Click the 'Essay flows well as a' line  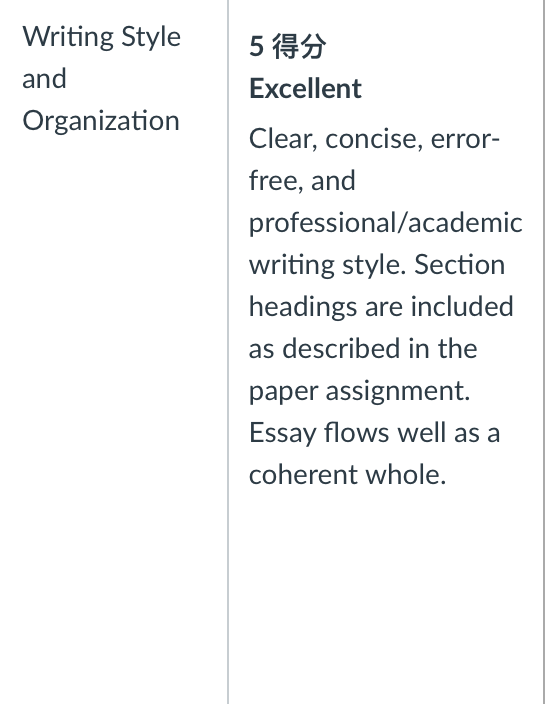tap(374, 433)
